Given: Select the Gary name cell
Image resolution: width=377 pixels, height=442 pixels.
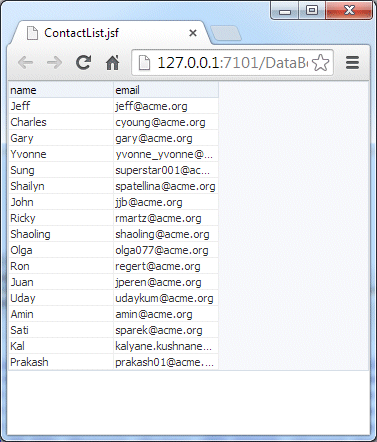Looking at the screenshot, I should pyautogui.click(x=61, y=138).
